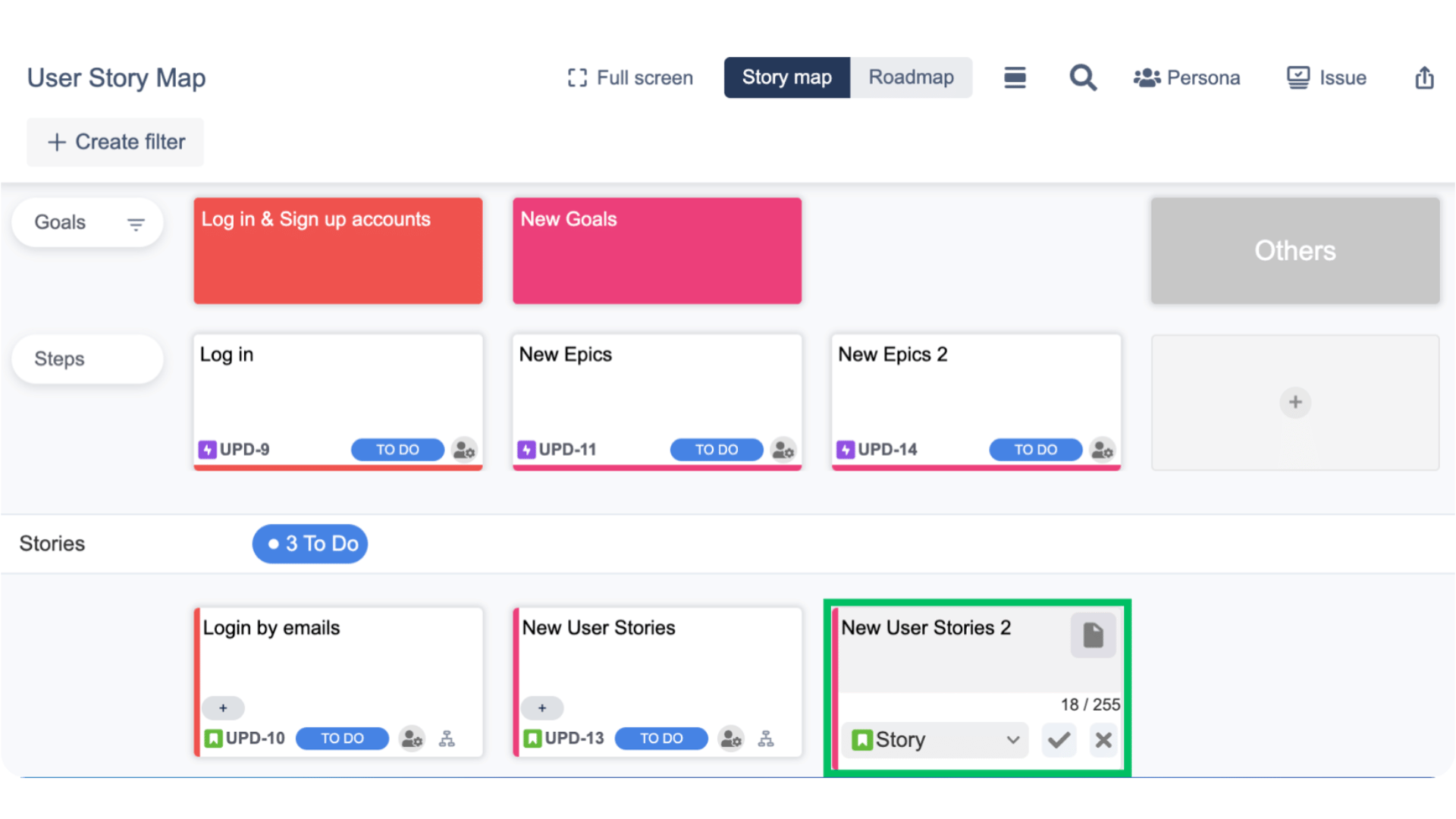Open the Story issue type dropdown

tap(934, 739)
